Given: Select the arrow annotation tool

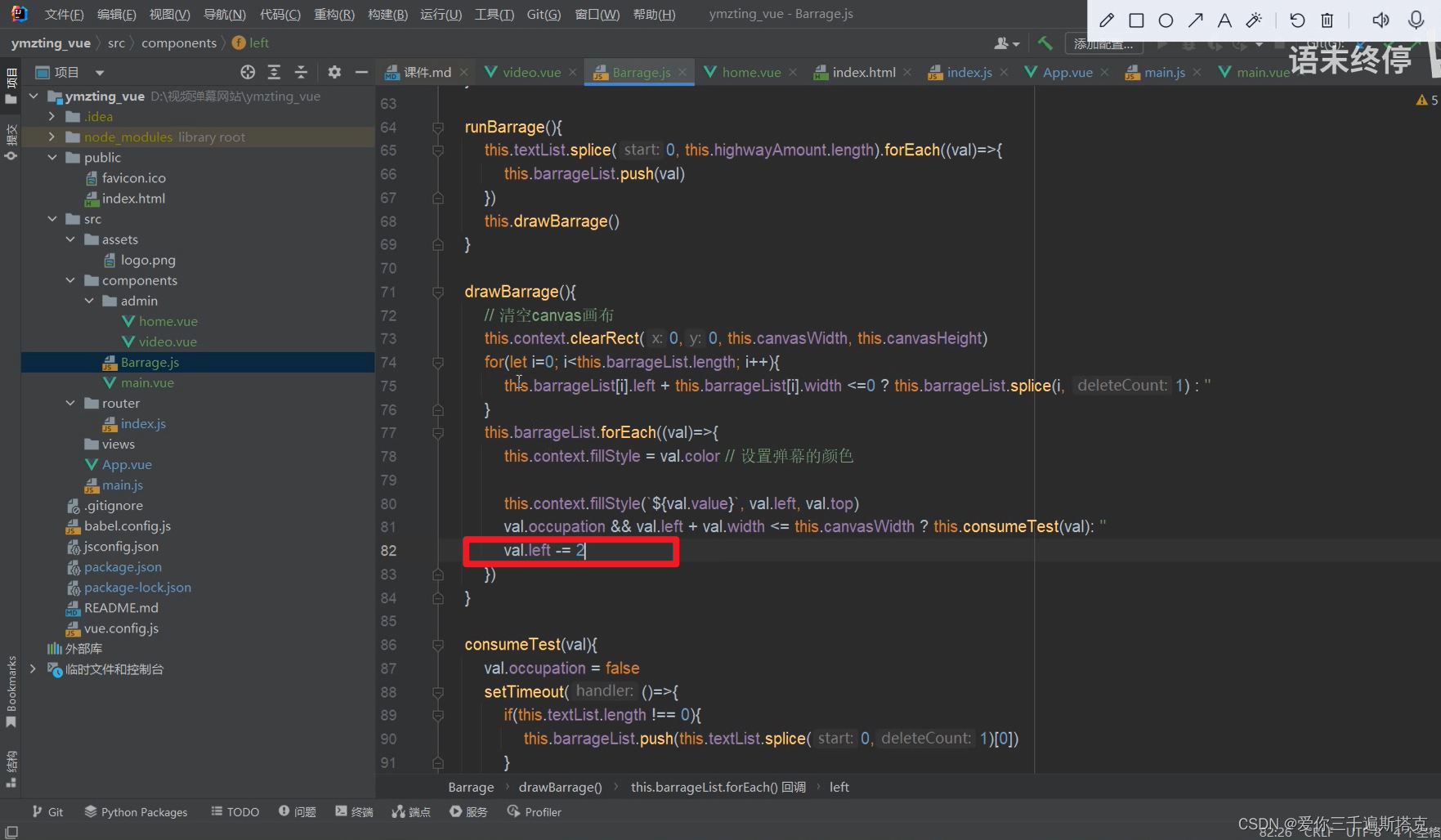Looking at the screenshot, I should [1195, 20].
